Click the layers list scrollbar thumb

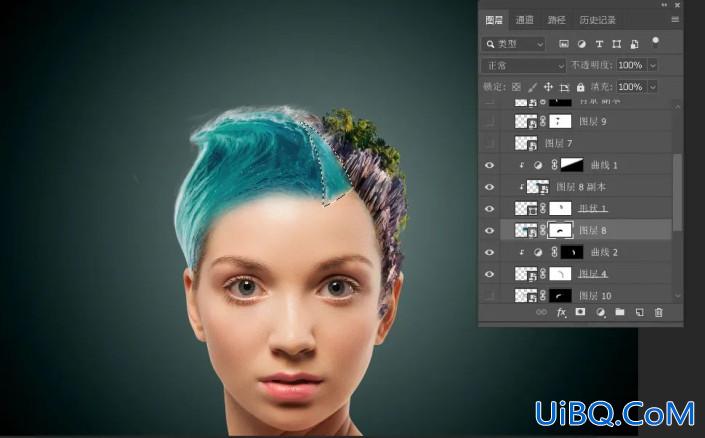(x=677, y=192)
